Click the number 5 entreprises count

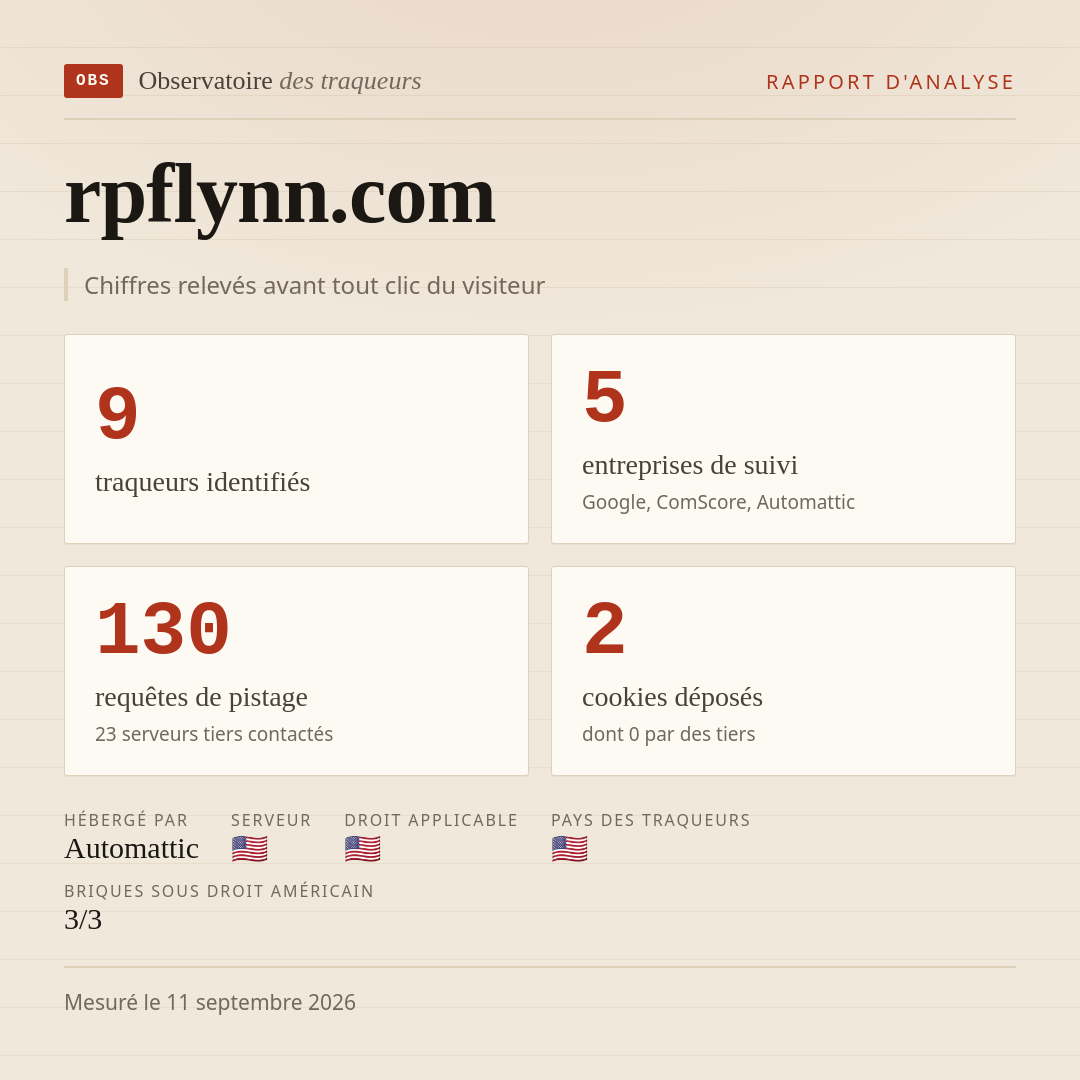(604, 397)
